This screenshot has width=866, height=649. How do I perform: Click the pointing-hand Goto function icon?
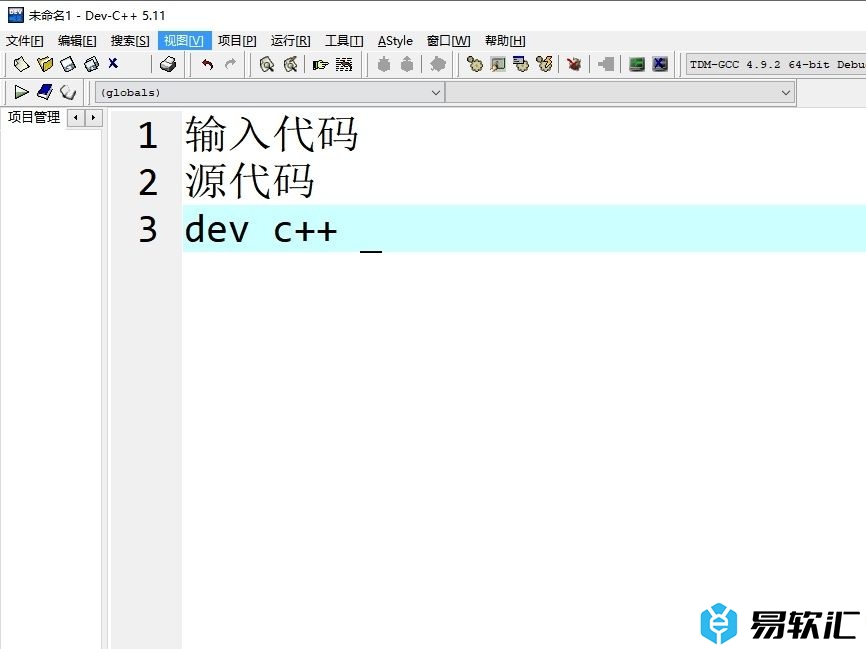320,65
